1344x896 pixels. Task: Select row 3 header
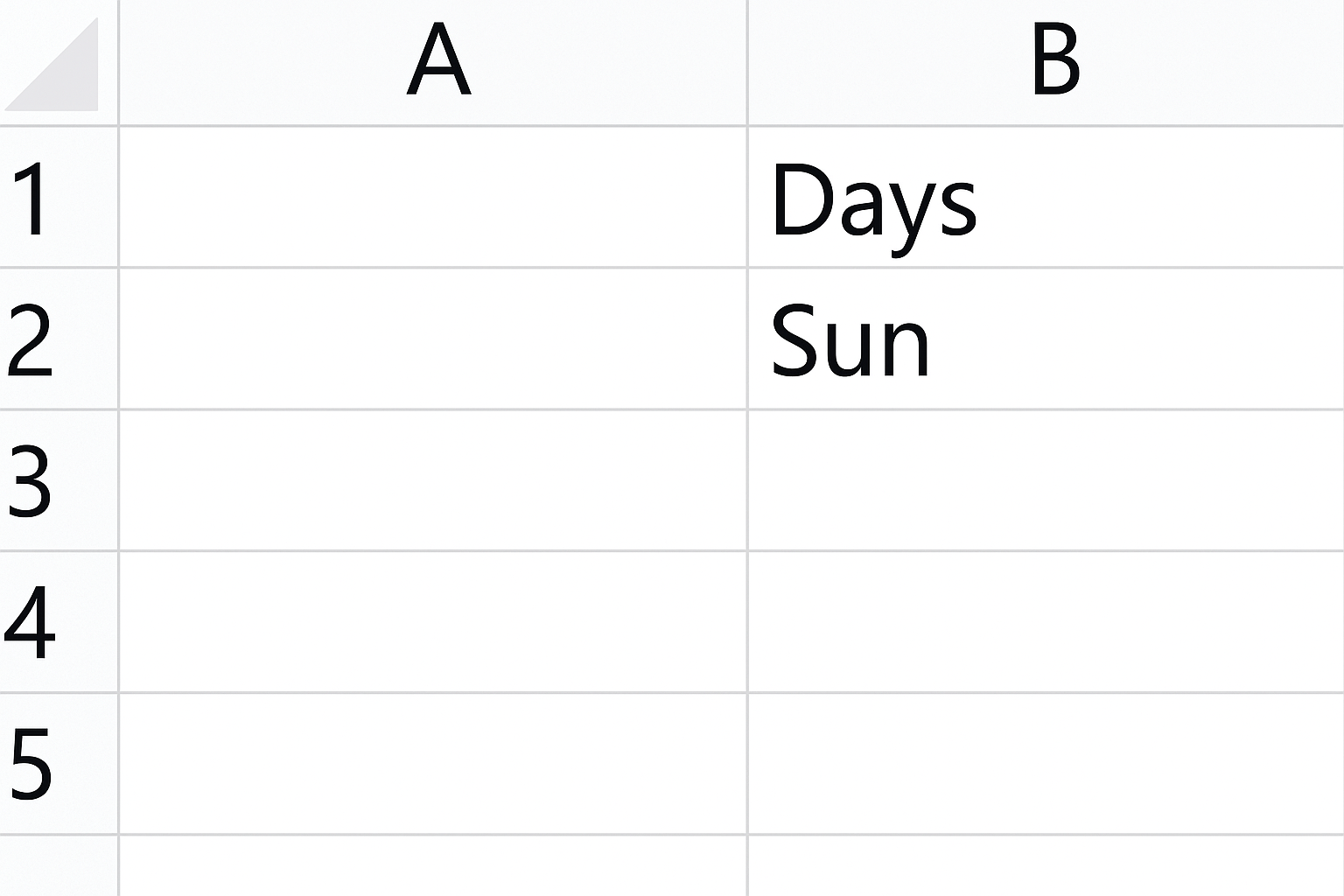(58, 480)
